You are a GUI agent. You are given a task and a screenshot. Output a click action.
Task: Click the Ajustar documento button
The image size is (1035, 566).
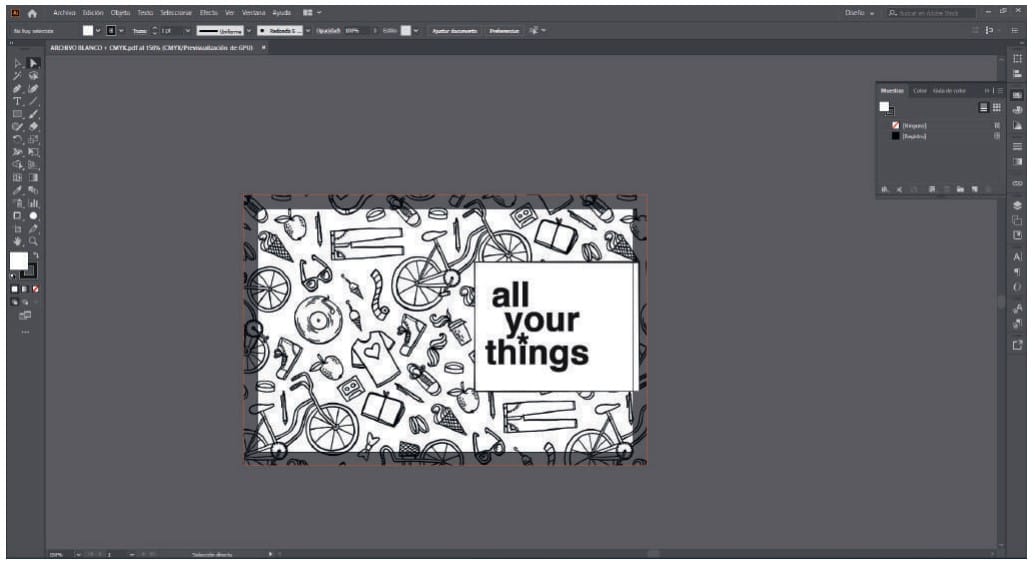(x=454, y=31)
